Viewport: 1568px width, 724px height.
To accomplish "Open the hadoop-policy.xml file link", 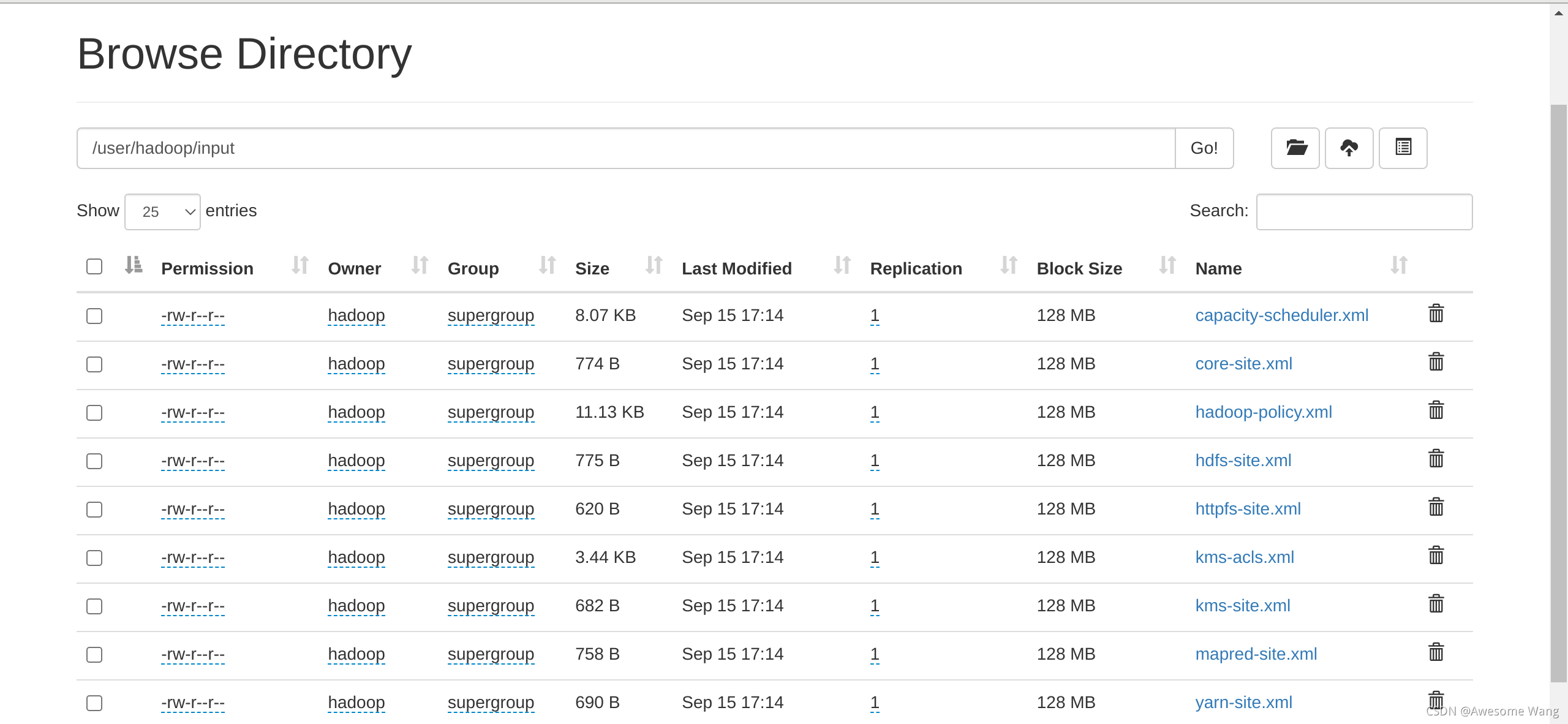I will (1264, 412).
